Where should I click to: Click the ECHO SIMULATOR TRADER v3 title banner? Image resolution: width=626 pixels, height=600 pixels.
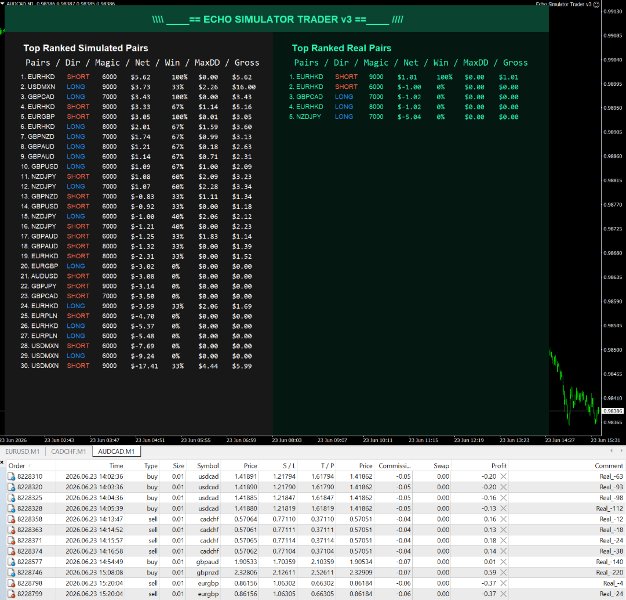pos(277,19)
